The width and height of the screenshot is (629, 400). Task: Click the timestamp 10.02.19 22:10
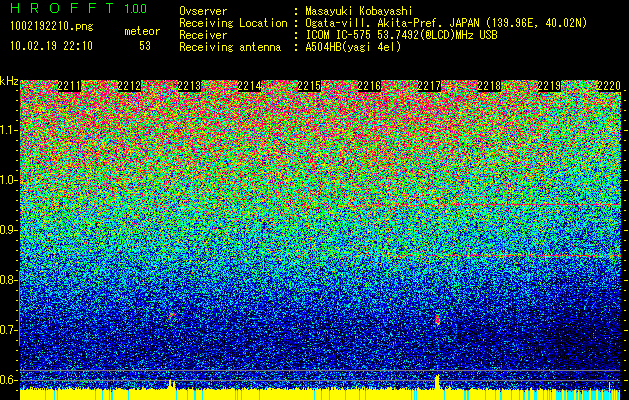(x=51, y=45)
